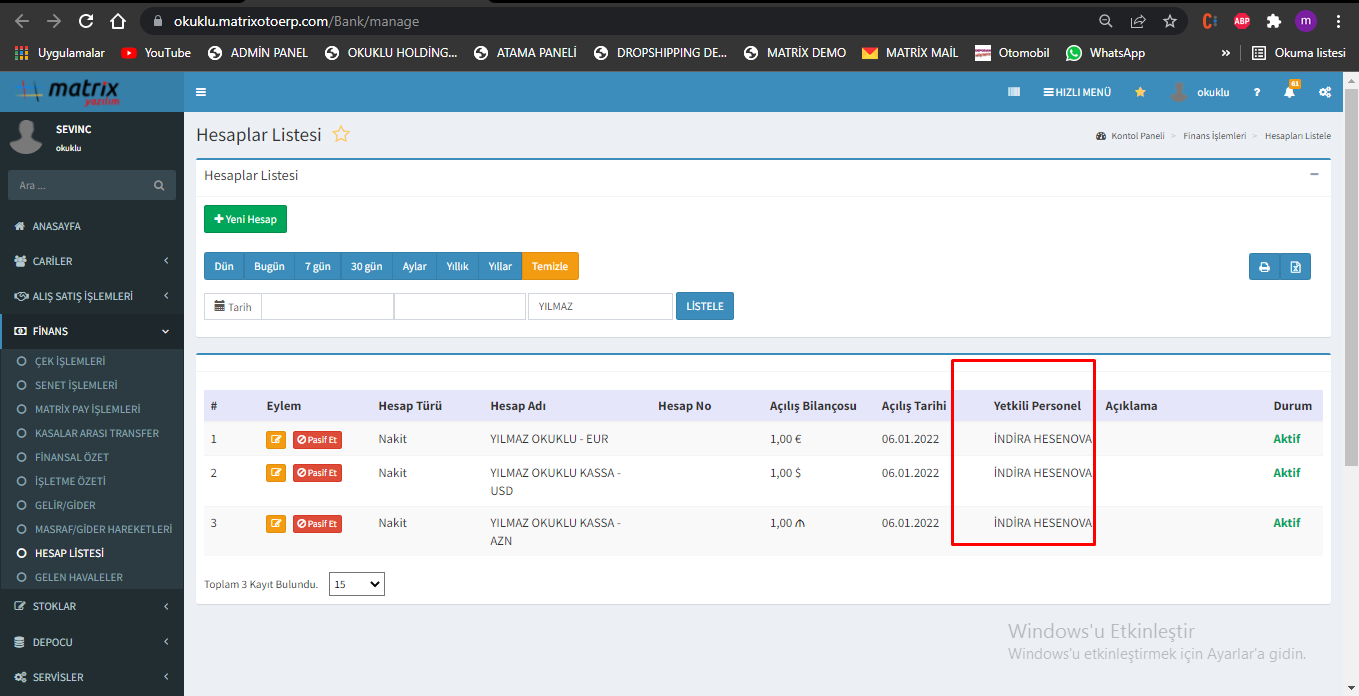Screen dimensions: 1359x696
Task: Open the records per page dropdown
Action: coord(357,584)
